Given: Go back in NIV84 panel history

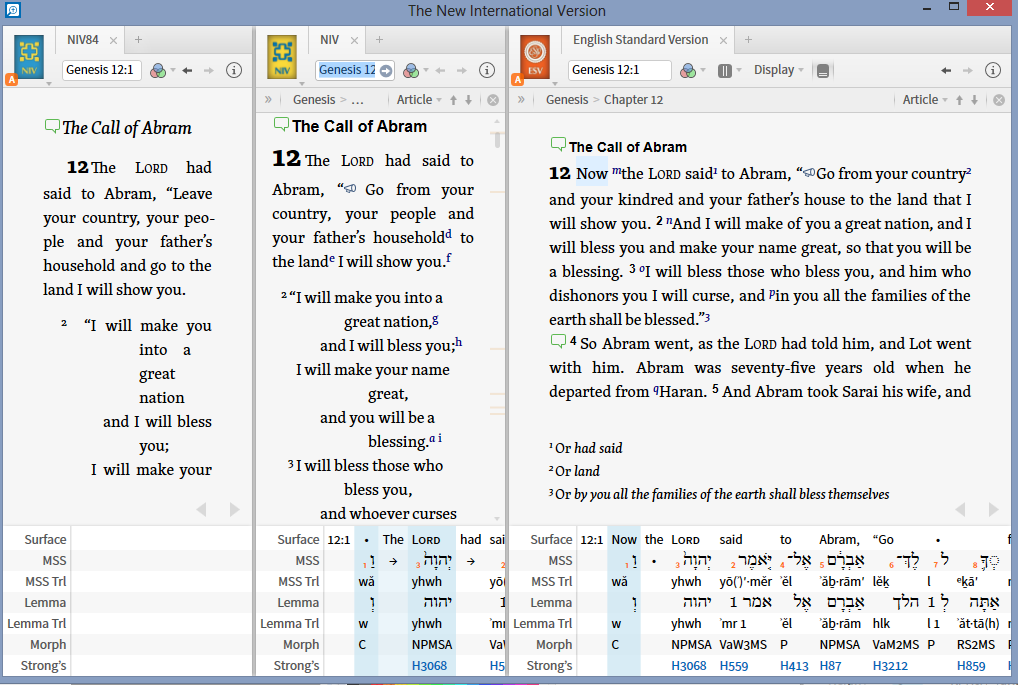Looking at the screenshot, I should coord(187,70).
